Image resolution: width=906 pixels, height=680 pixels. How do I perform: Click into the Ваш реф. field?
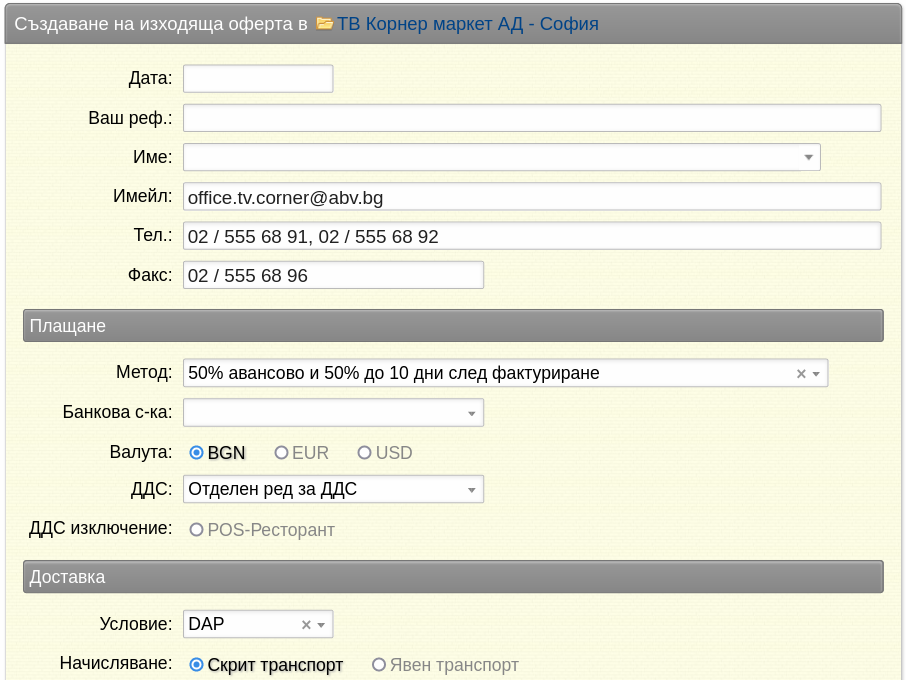pyautogui.click(x=532, y=118)
